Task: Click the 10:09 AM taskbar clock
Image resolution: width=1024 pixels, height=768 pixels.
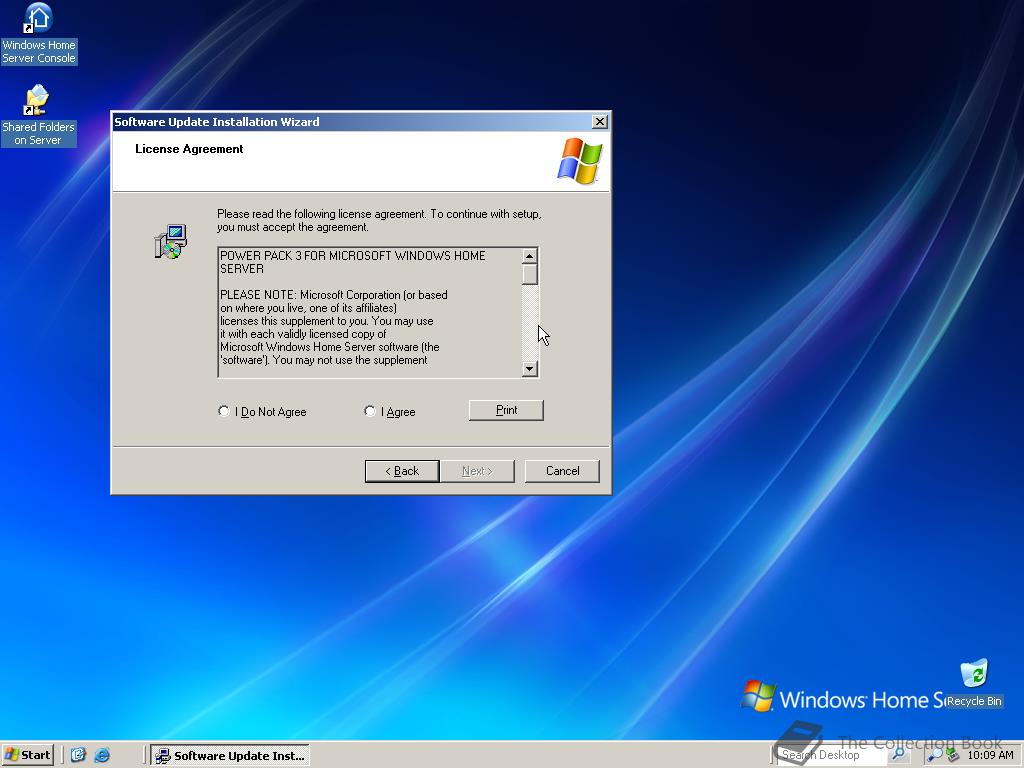Action: click(x=990, y=755)
